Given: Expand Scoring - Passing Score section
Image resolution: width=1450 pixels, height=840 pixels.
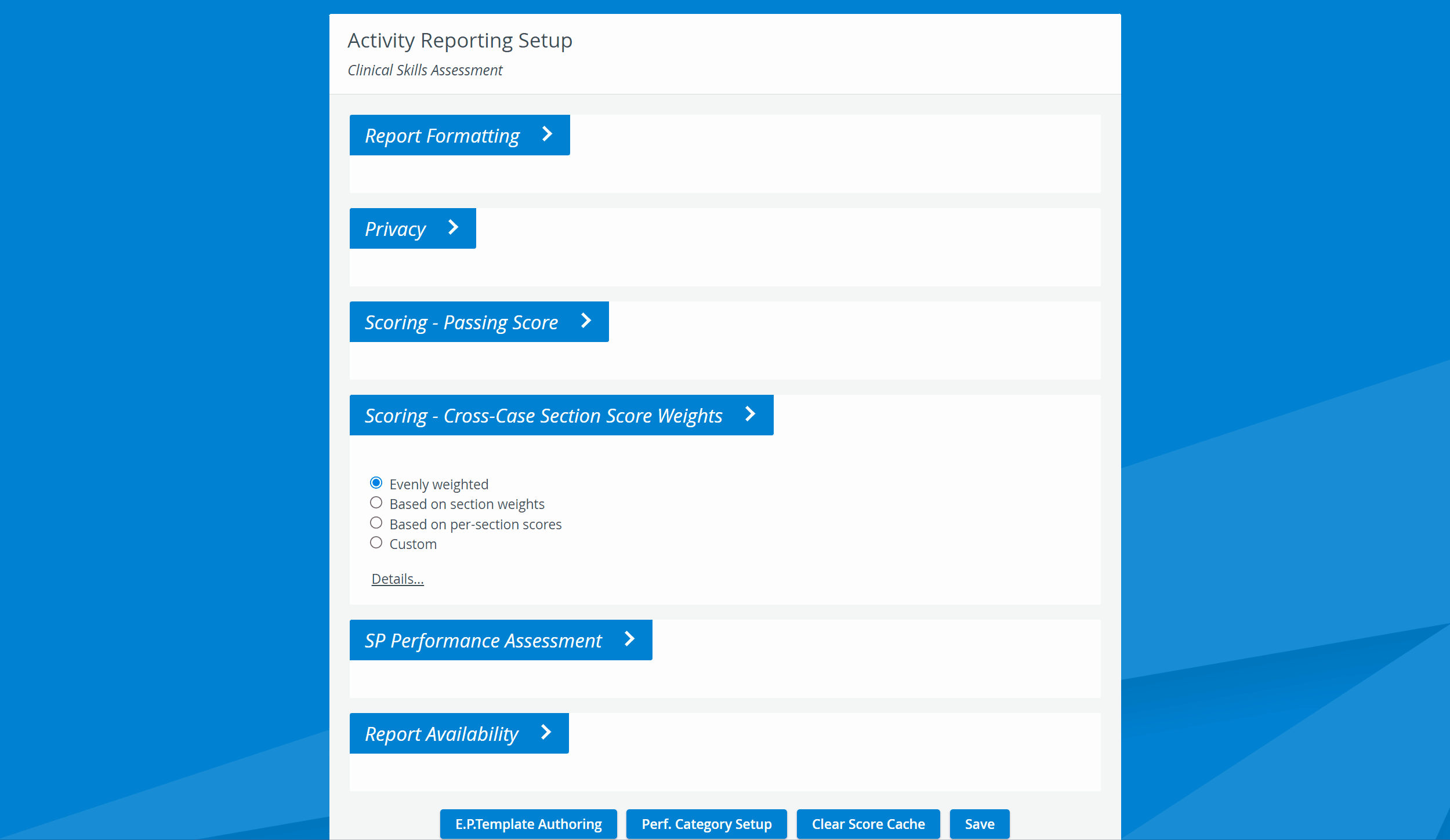Looking at the screenshot, I should pos(479,322).
